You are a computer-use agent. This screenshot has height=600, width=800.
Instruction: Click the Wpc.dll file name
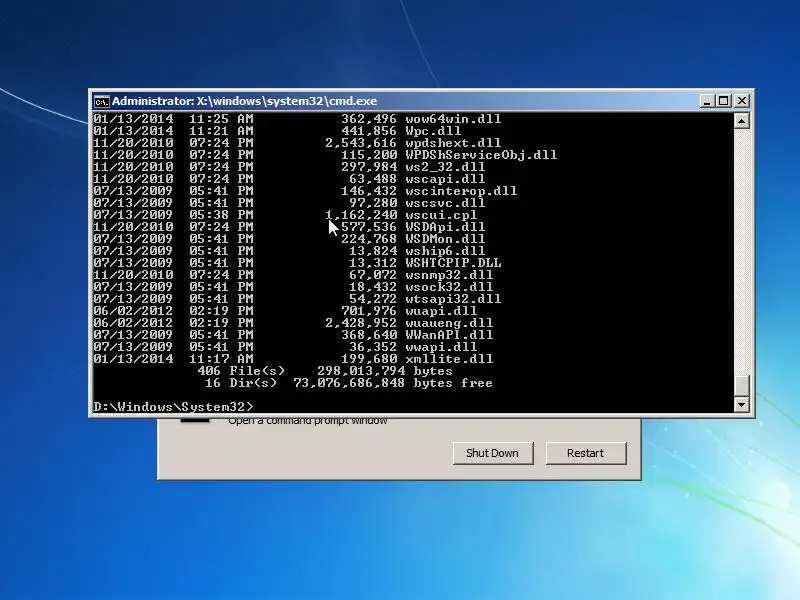[x=433, y=131]
